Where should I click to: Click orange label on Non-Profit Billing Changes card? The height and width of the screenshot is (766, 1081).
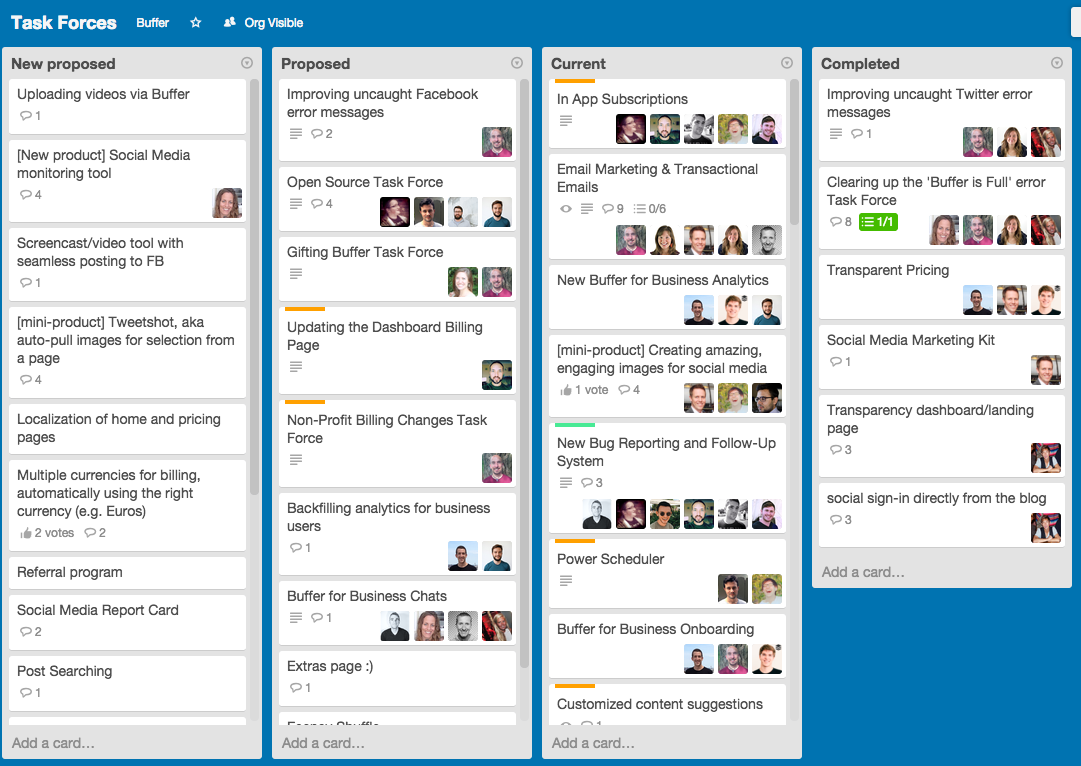click(x=305, y=402)
